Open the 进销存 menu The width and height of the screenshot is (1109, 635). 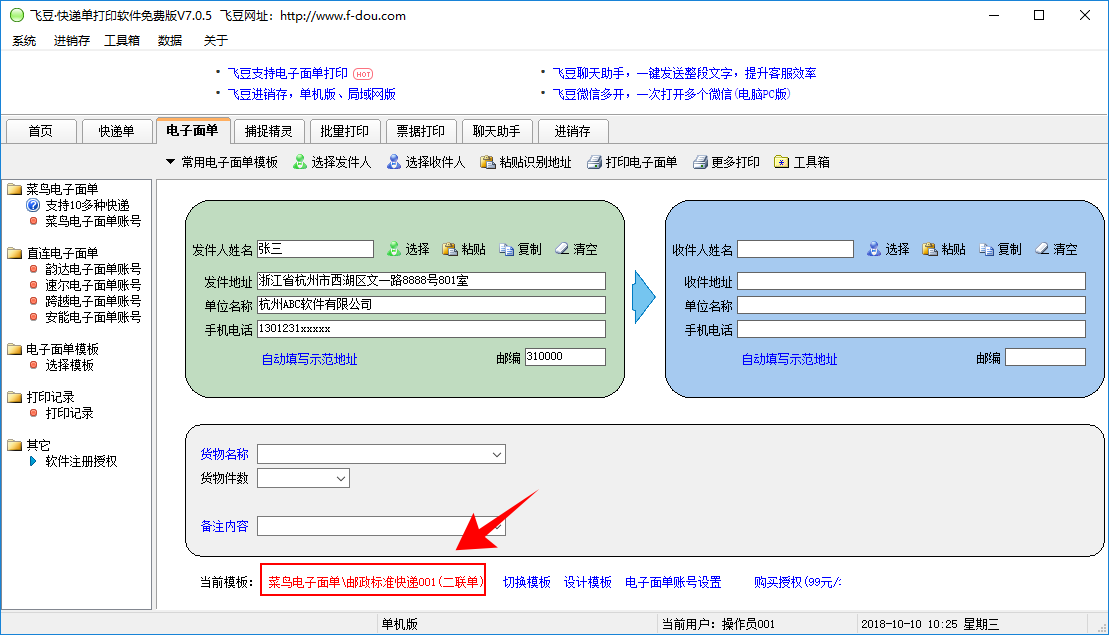tap(71, 41)
